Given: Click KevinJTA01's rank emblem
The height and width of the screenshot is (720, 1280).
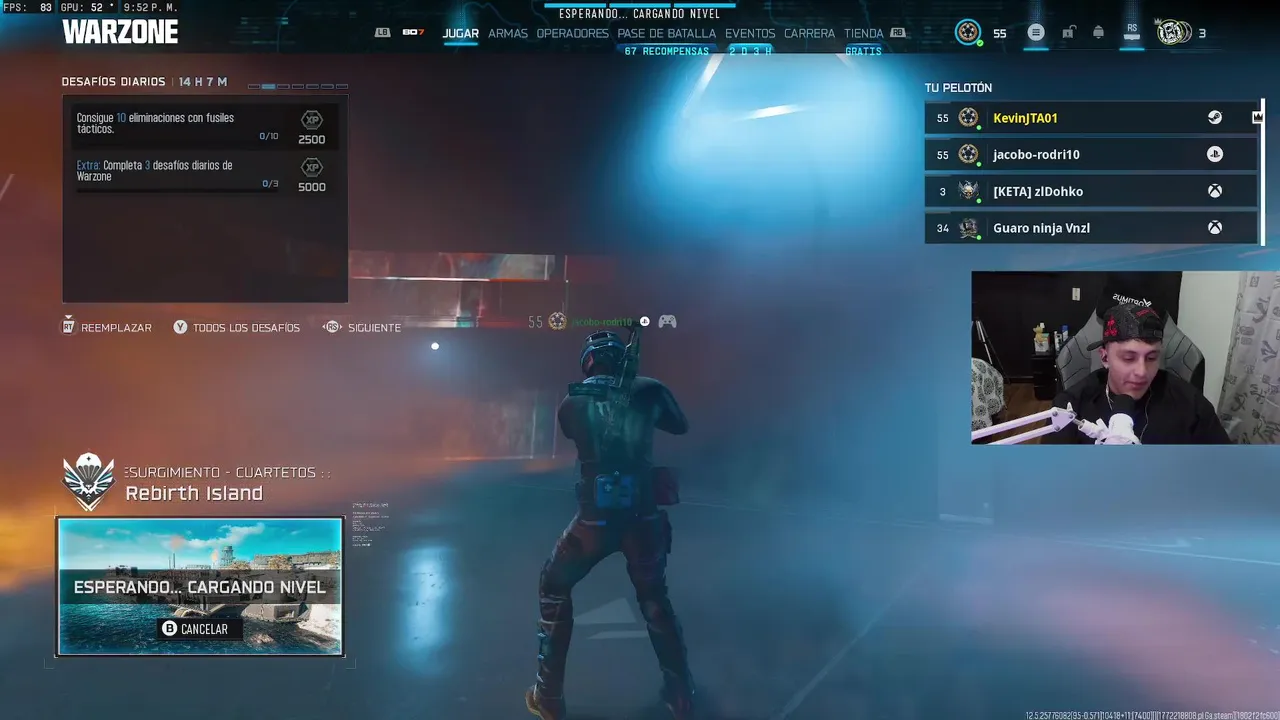Looking at the screenshot, I should coord(968,118).
